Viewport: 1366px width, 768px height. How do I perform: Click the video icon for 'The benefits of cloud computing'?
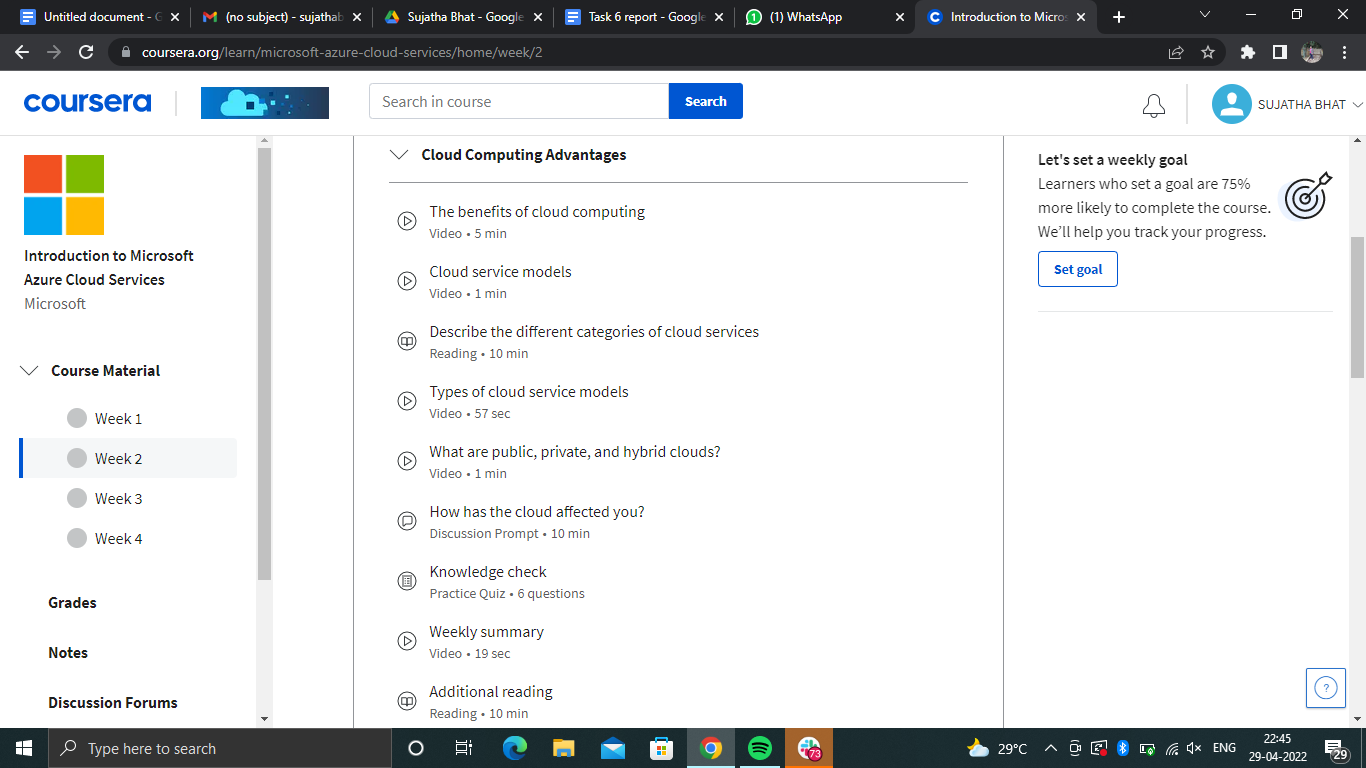click(407, 221)
